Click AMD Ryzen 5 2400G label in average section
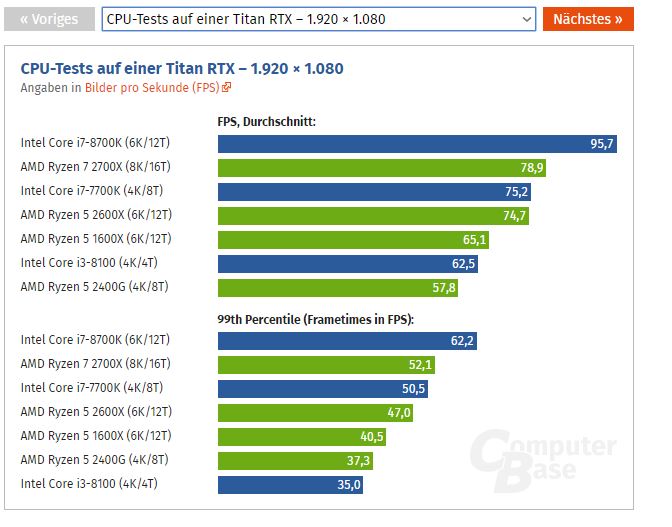This screenshot has width=672, height=527. click(94, 287)
